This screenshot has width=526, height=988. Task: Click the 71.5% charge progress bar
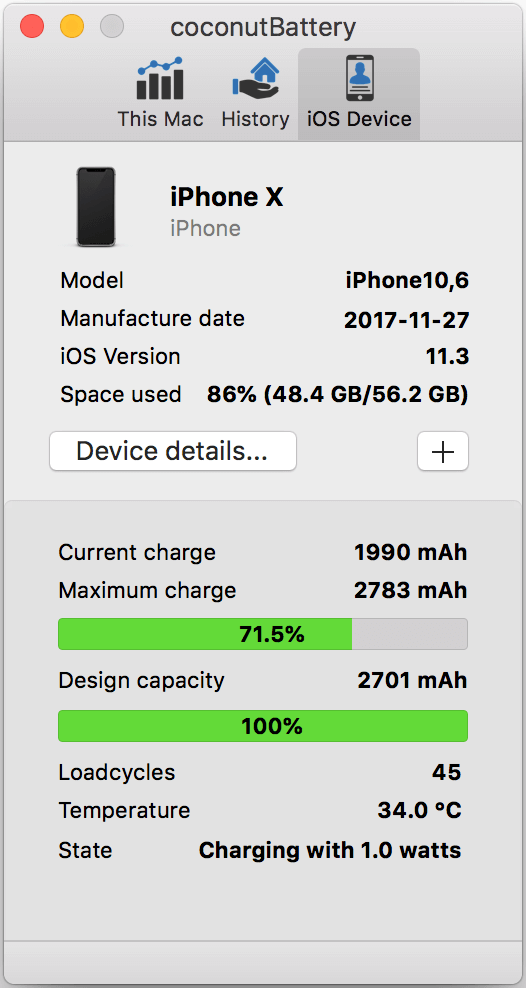coord(263,634)
